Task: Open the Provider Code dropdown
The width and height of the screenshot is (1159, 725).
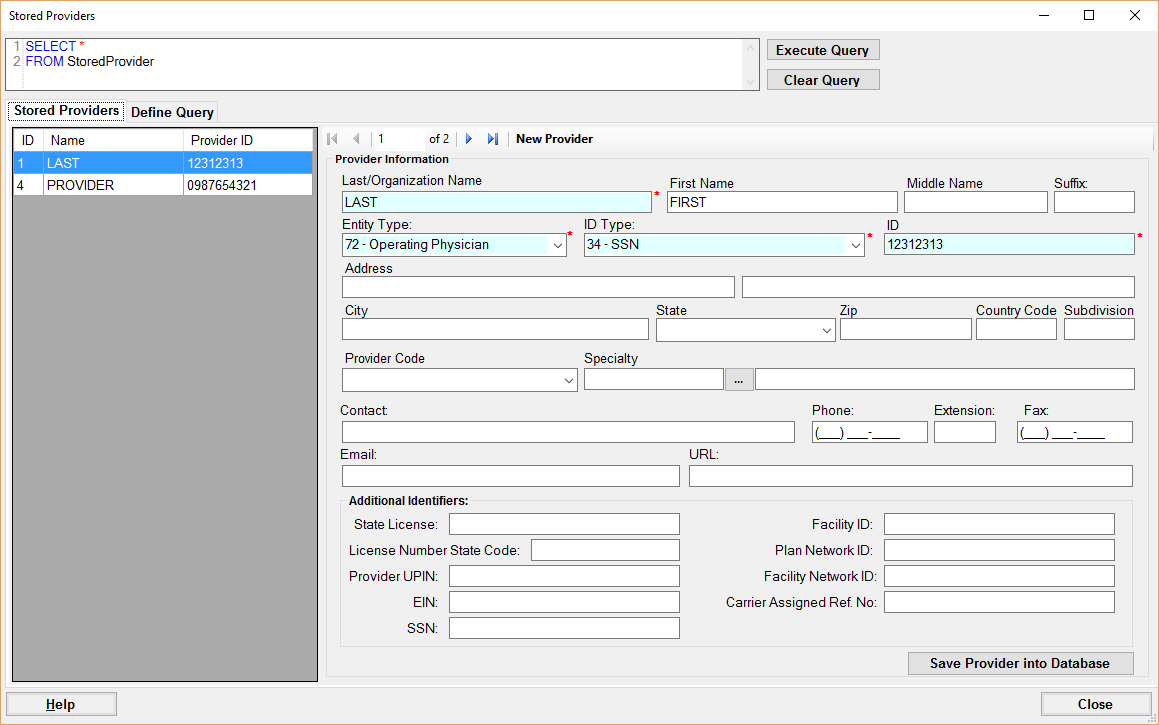Action: coord(568,380)
